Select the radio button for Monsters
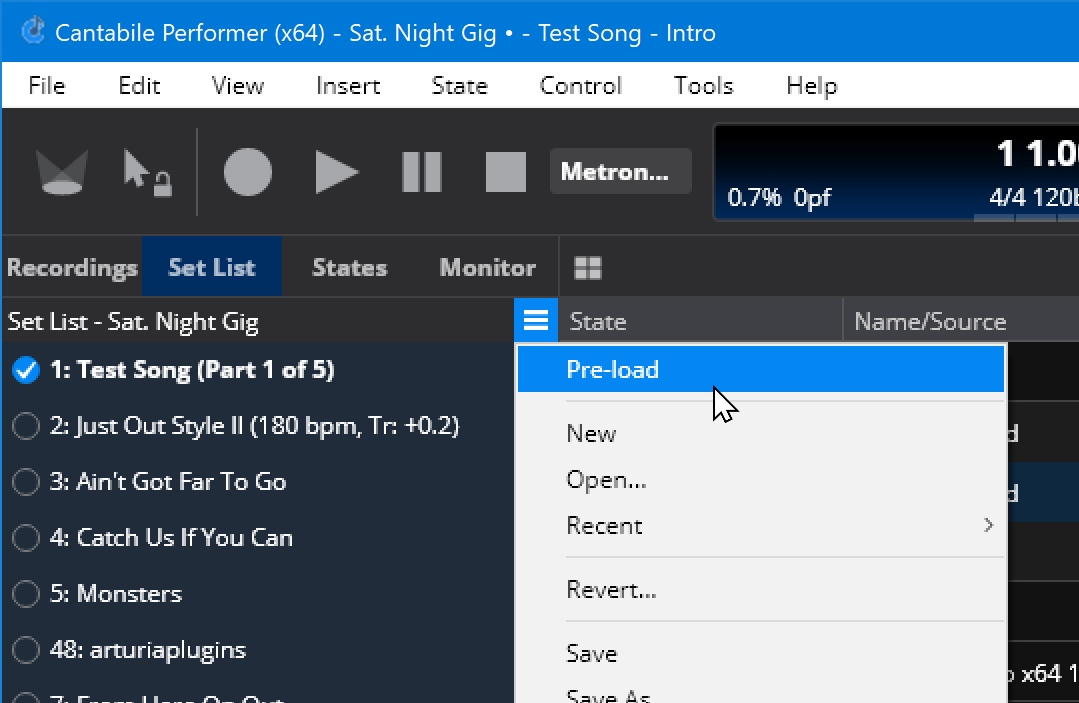 [x=25, y=594]
